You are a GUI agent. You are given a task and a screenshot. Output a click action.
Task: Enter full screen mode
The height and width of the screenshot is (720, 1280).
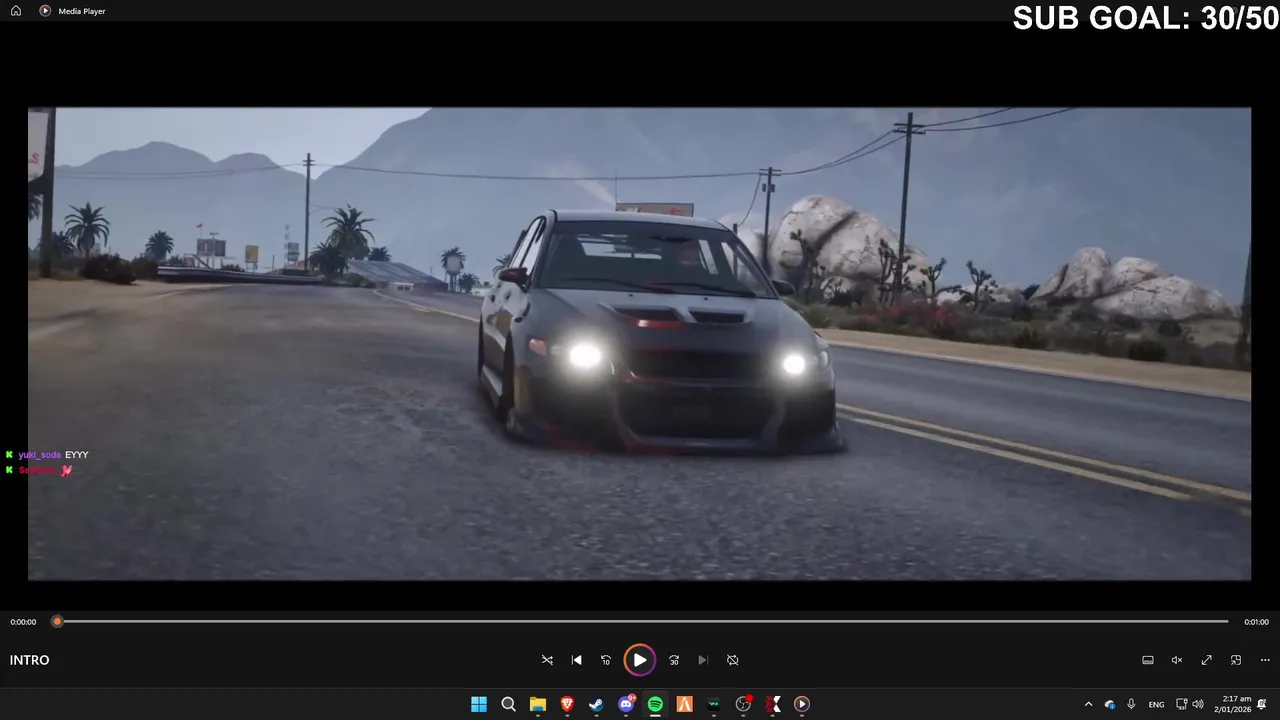(1207, 660)
